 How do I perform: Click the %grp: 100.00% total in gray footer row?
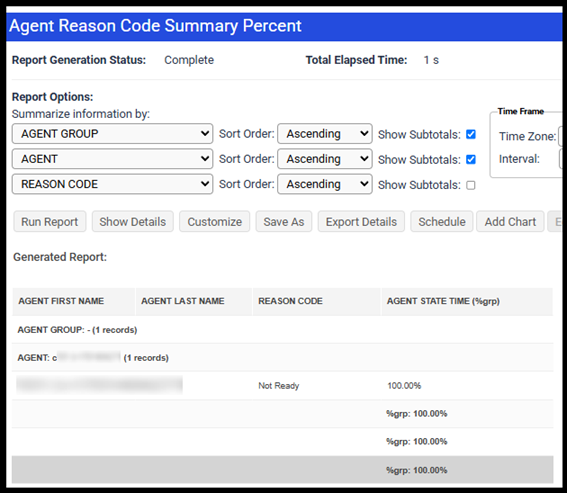[x=417, y=470]
